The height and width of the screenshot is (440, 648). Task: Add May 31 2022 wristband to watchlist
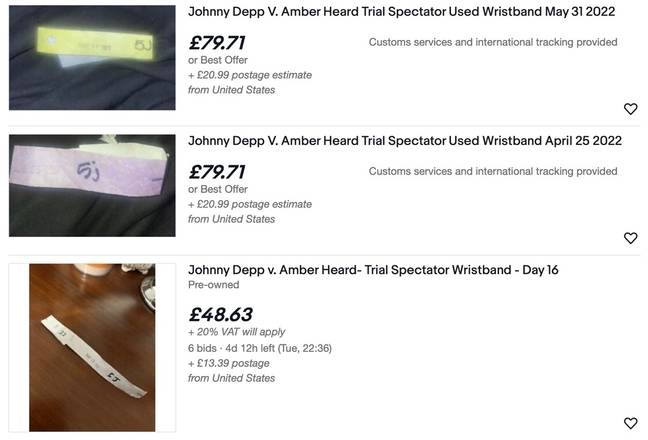630,109
